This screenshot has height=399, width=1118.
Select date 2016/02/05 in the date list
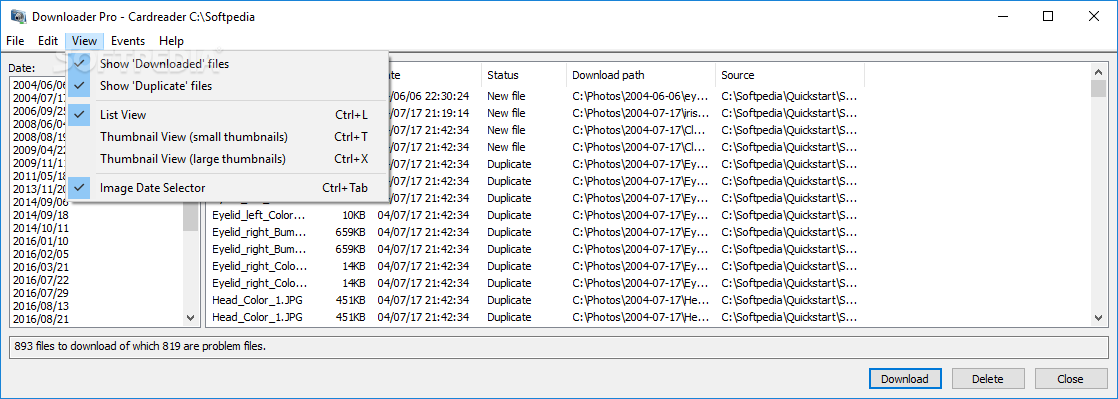[x=41, y=254]
